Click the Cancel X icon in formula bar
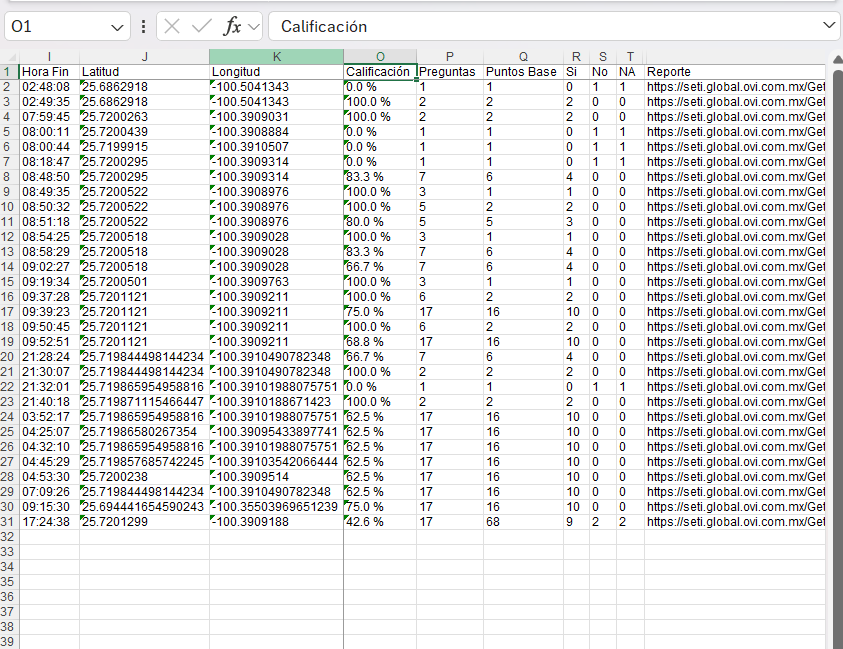Image resolution: width=843 pixels, height=649 pixels. click(173, 27)
